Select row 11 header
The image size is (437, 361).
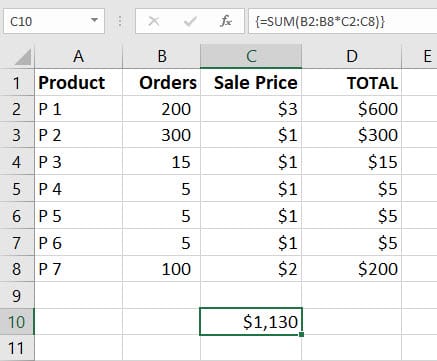point(17,348)
